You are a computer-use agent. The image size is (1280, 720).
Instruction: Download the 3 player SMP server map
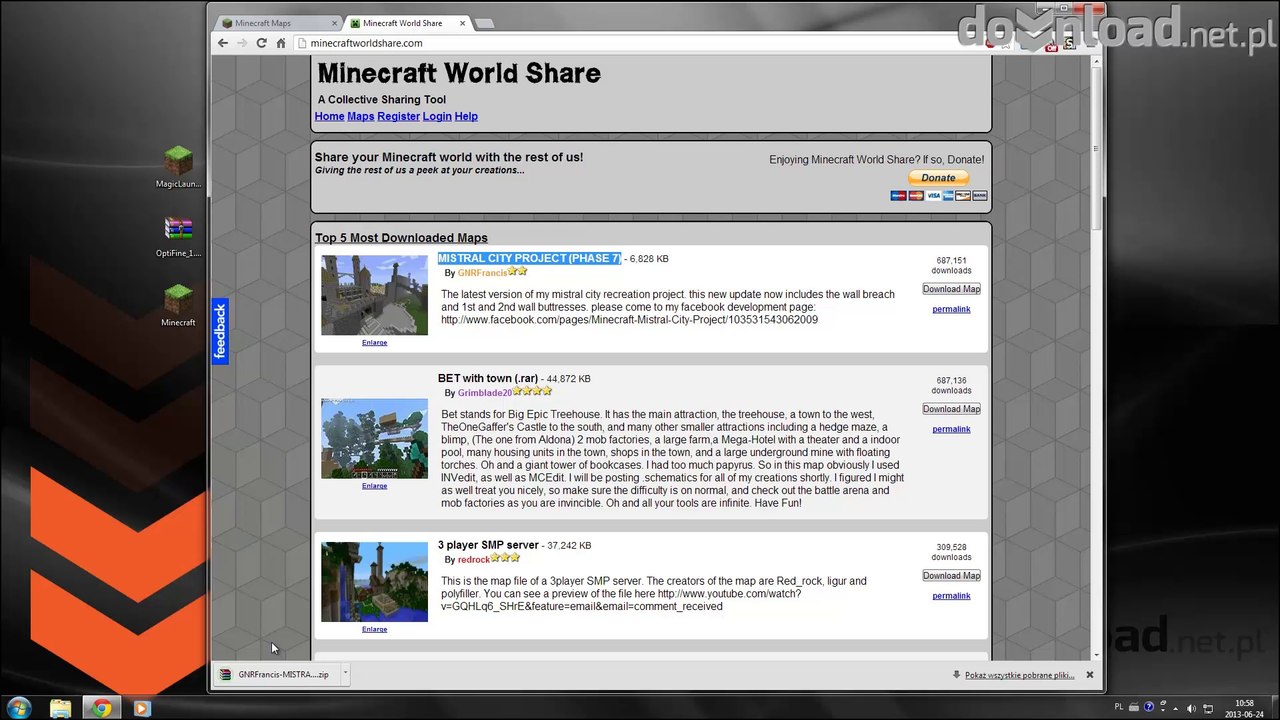(x=951, y=576)
